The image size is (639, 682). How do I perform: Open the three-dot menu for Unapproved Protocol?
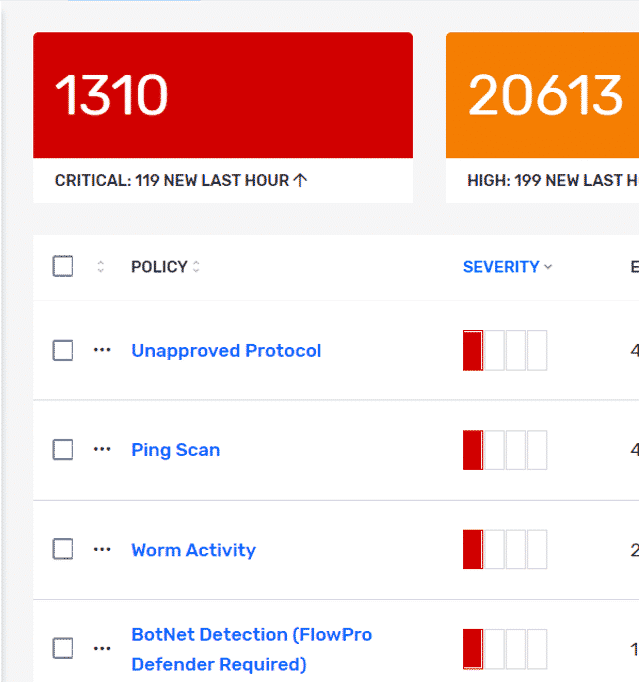[102, 350]
